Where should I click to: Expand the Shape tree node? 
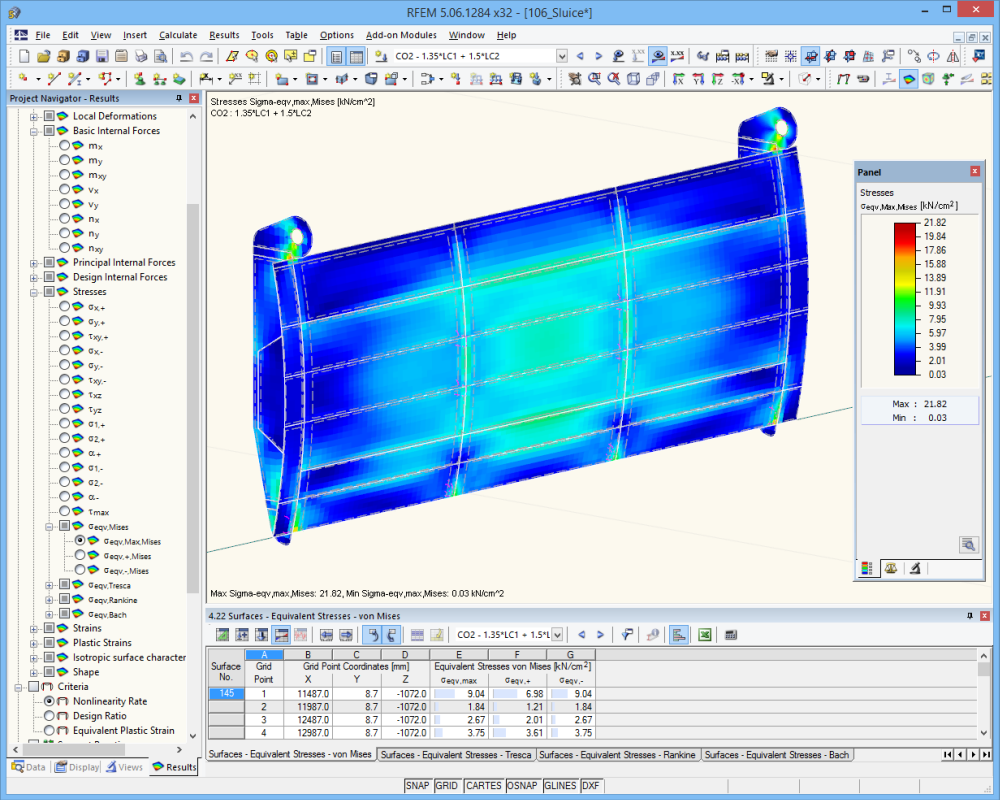[34, 672]
